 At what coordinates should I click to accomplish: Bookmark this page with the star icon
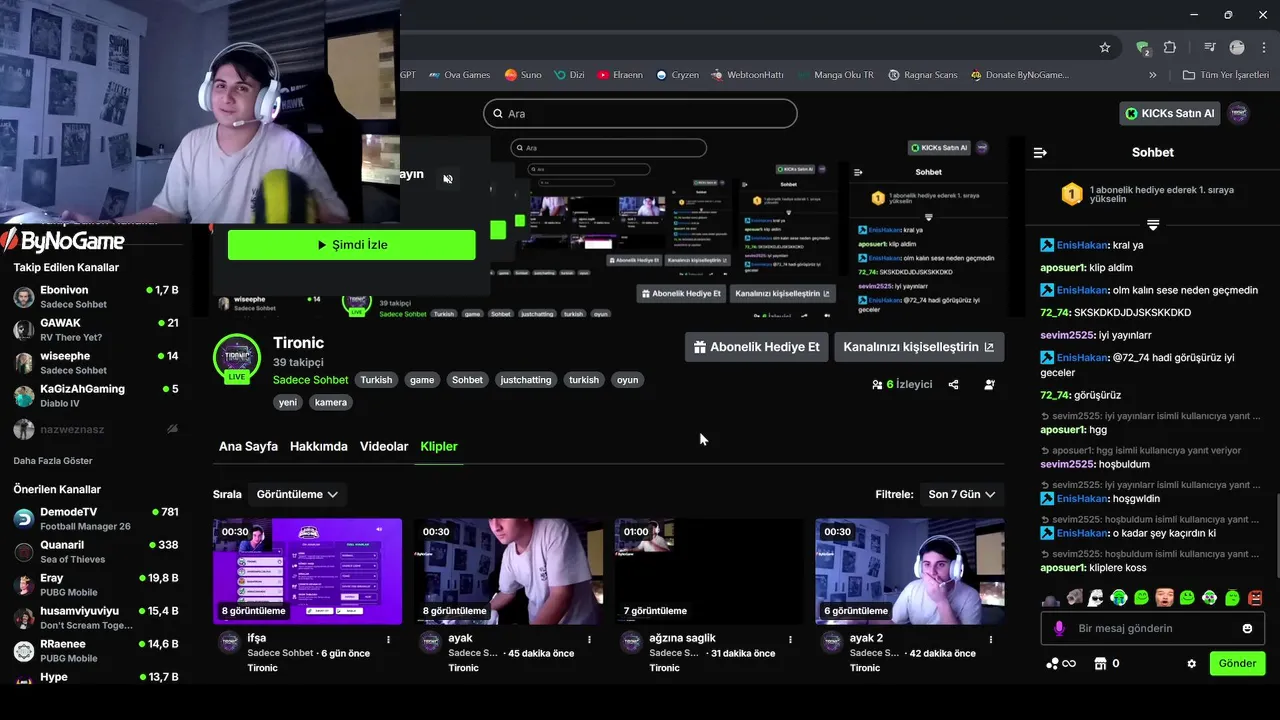click(1105, 47)
